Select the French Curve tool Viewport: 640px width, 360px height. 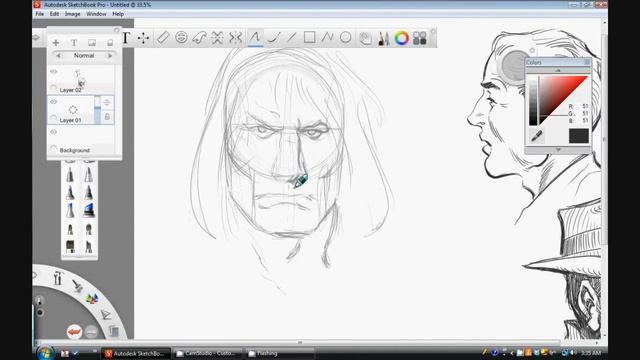[x=199, y=38]
